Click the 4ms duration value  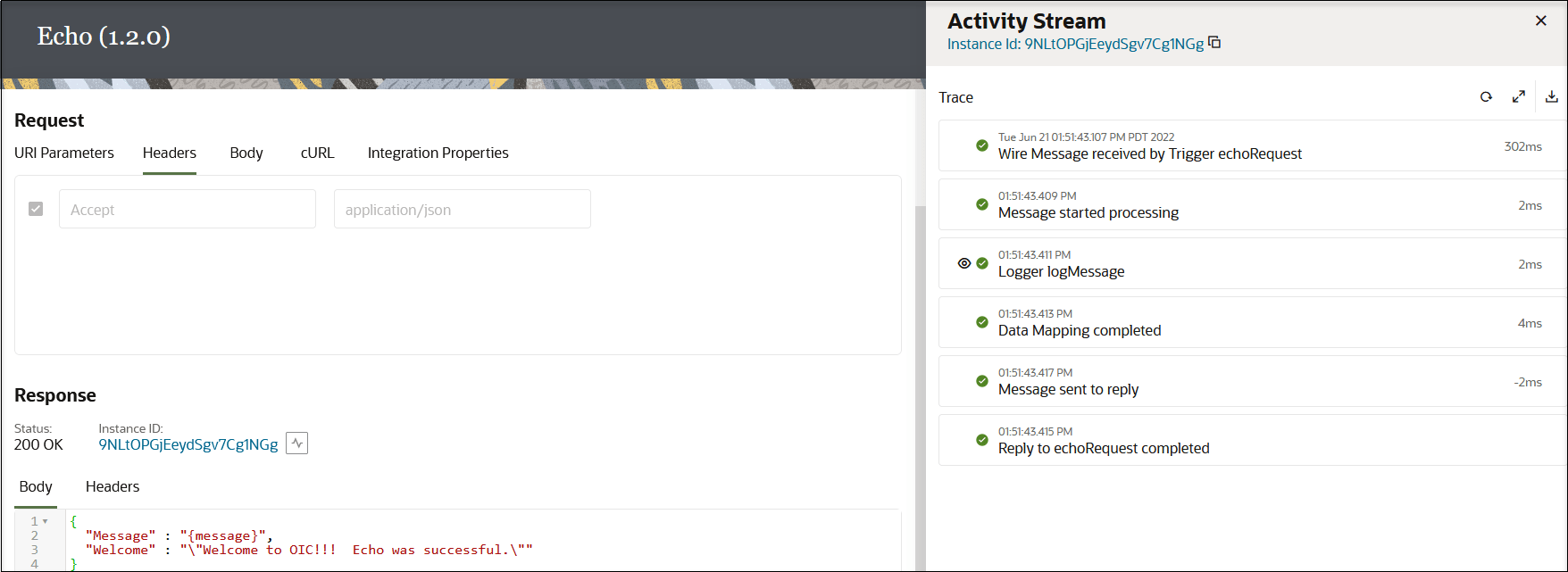pyautogui.click(x=1530, y=323)
